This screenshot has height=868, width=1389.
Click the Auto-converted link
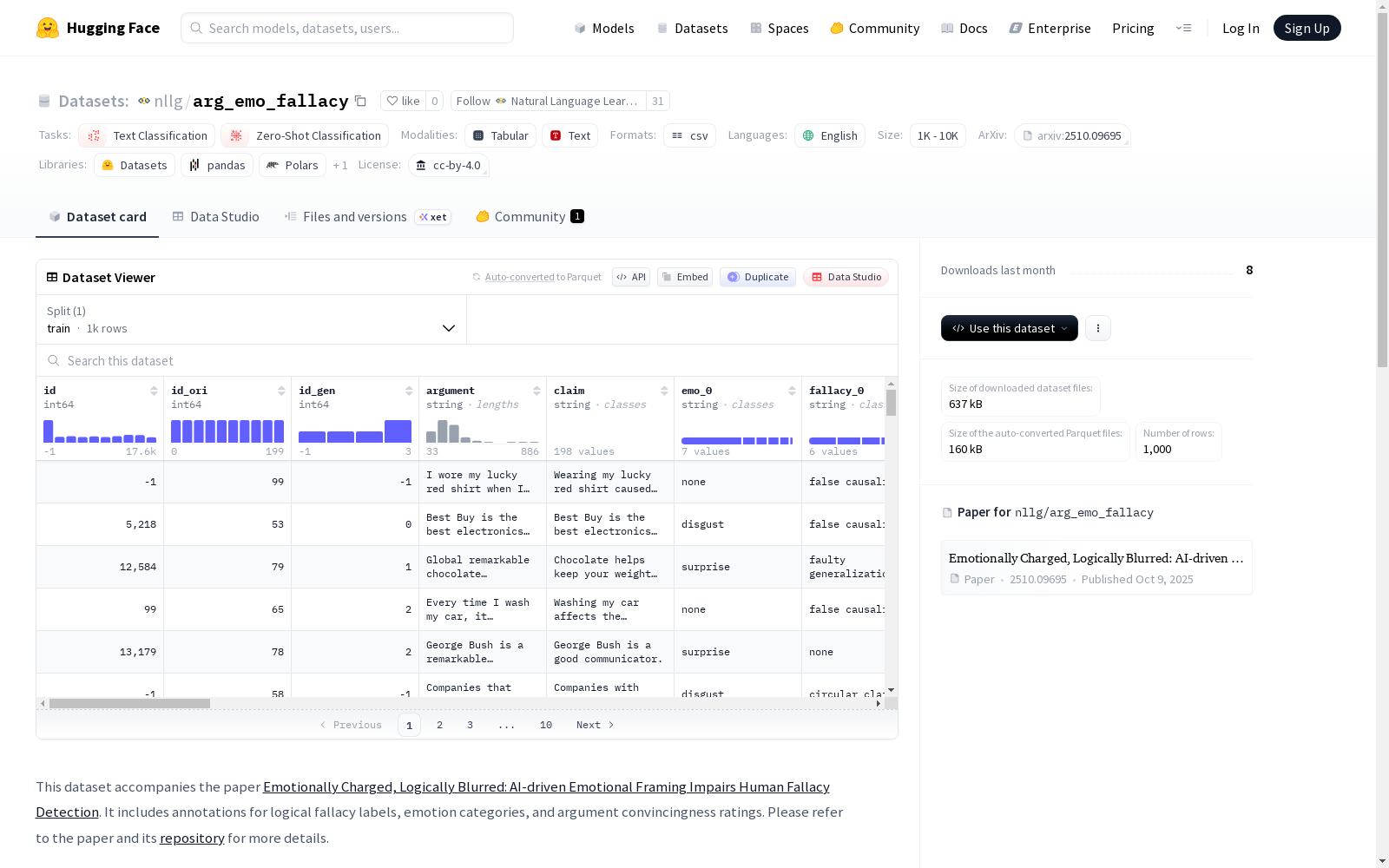click(x=519, y=277)
